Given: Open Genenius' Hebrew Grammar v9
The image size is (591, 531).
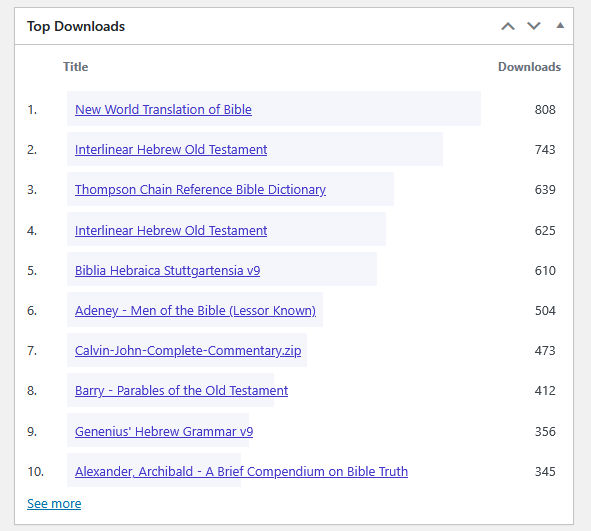Looking at the screenshot, I should click(164, 431).
